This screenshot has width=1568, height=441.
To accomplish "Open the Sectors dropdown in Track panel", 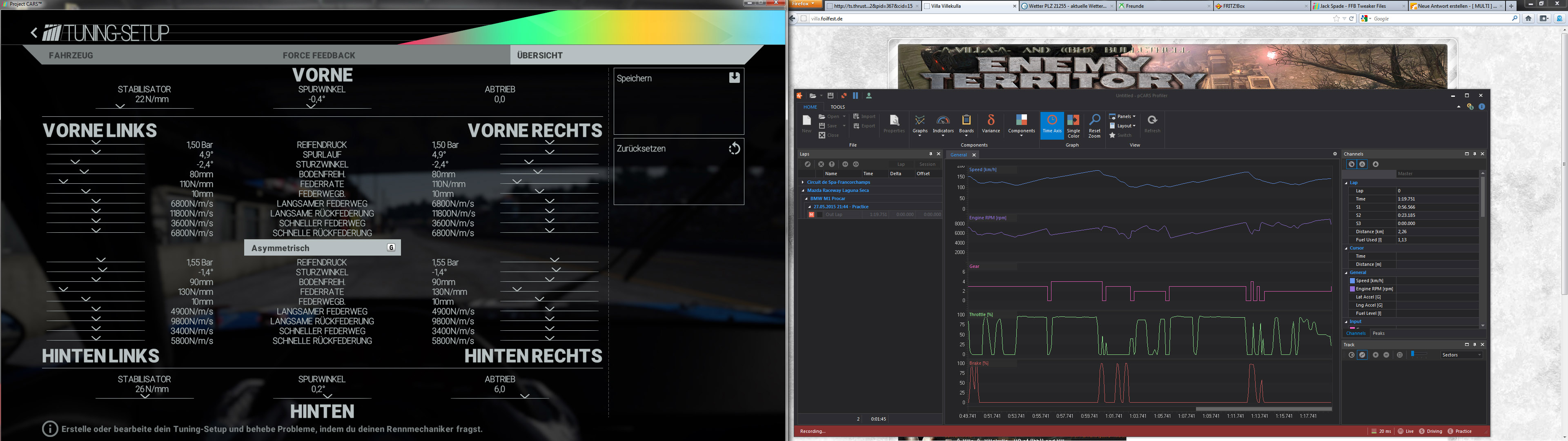I will point(1461,354).
